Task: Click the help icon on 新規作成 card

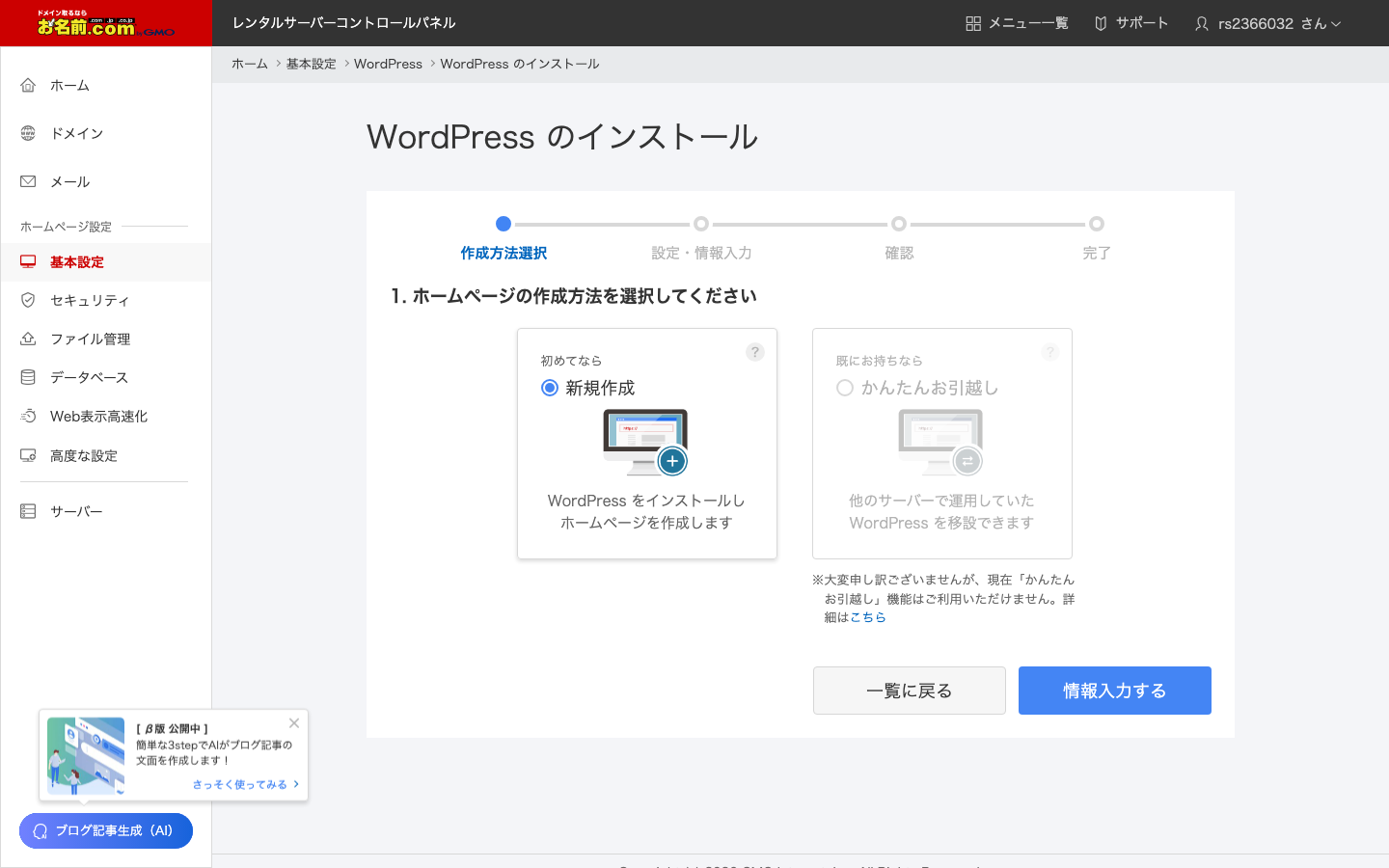Action: 755,352
